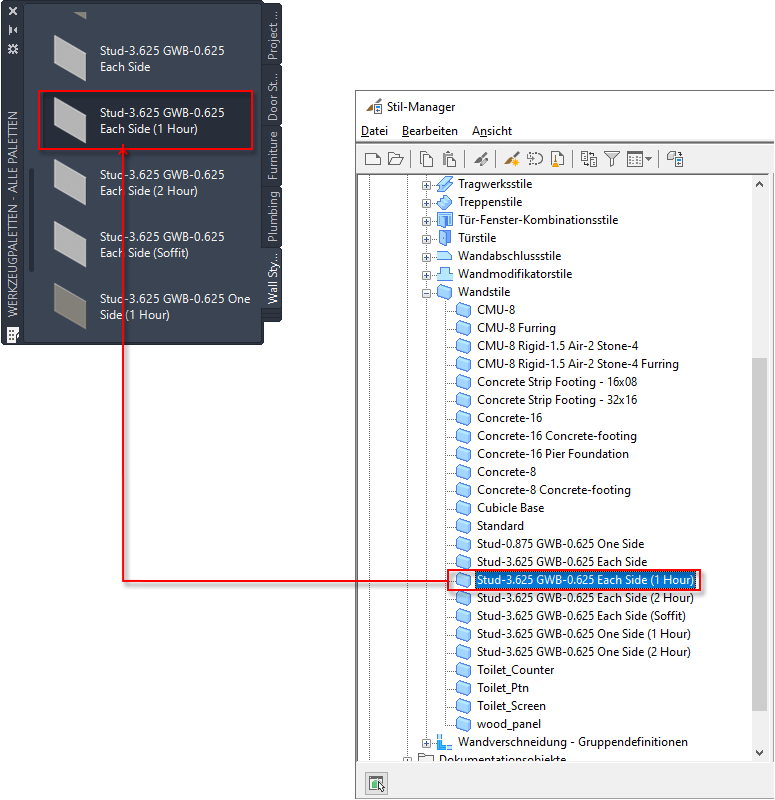Expand the Treppenstile node
Image resolution: width=775 pixels, height=800 pixels.
(426, 203)
